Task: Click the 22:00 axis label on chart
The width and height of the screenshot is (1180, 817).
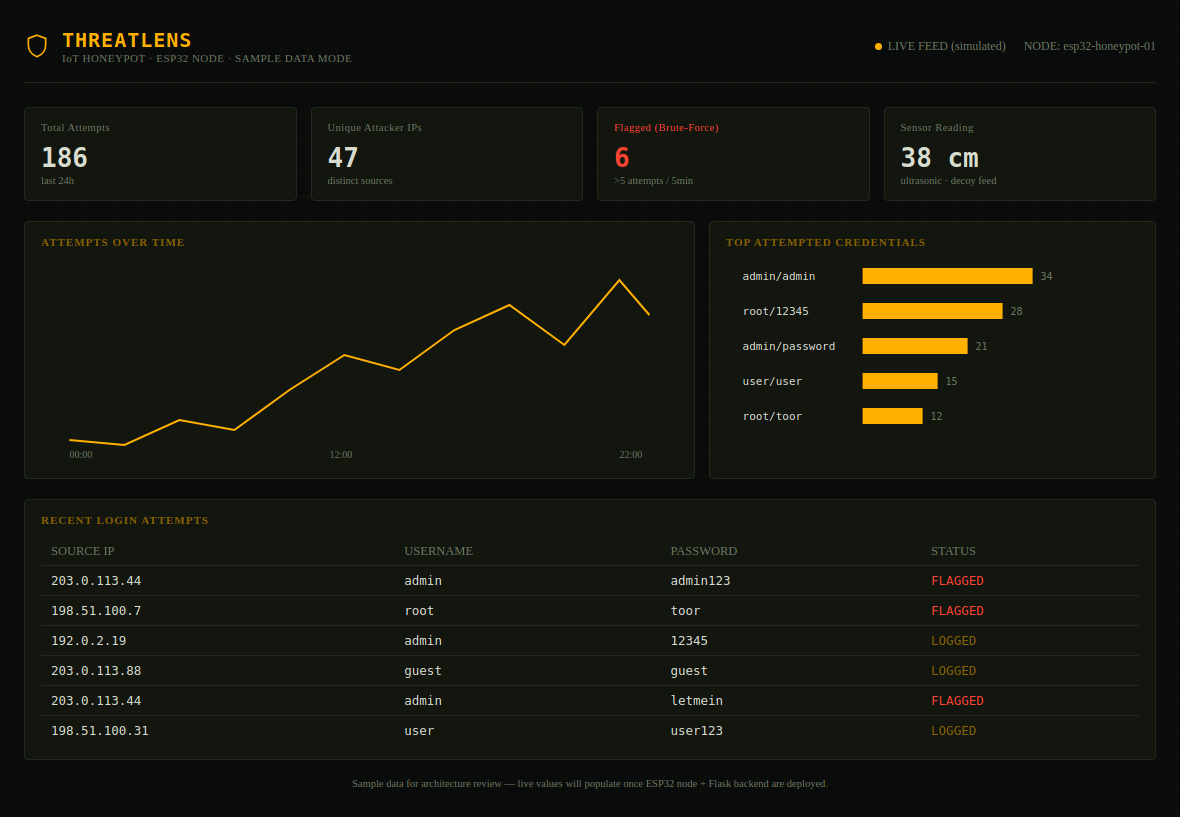Action: coord(631,454)
